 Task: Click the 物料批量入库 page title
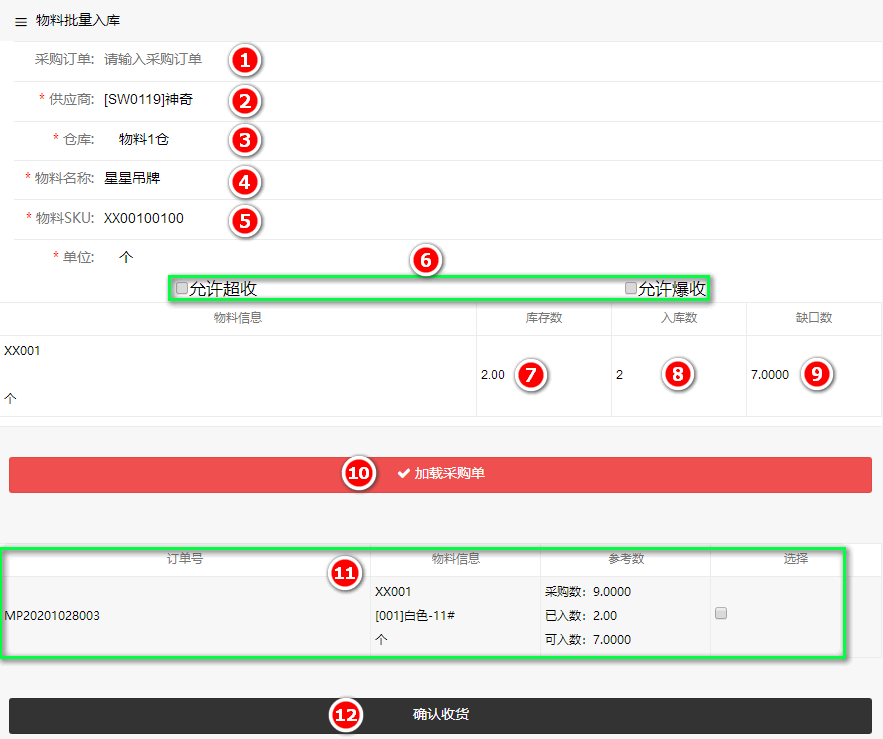click(x=78, y=20)
